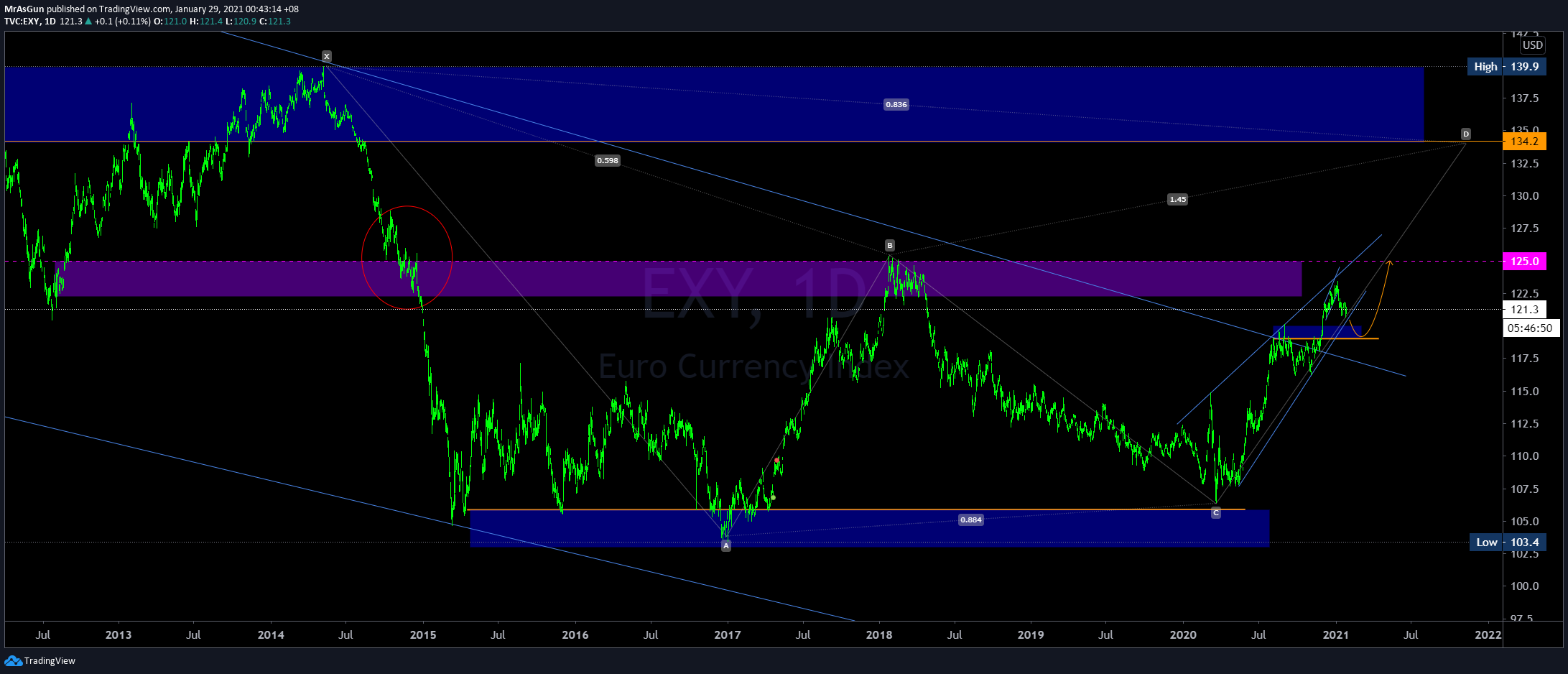
Task: Click the 2013 label on time axis
Action: (x=119, y=634)
